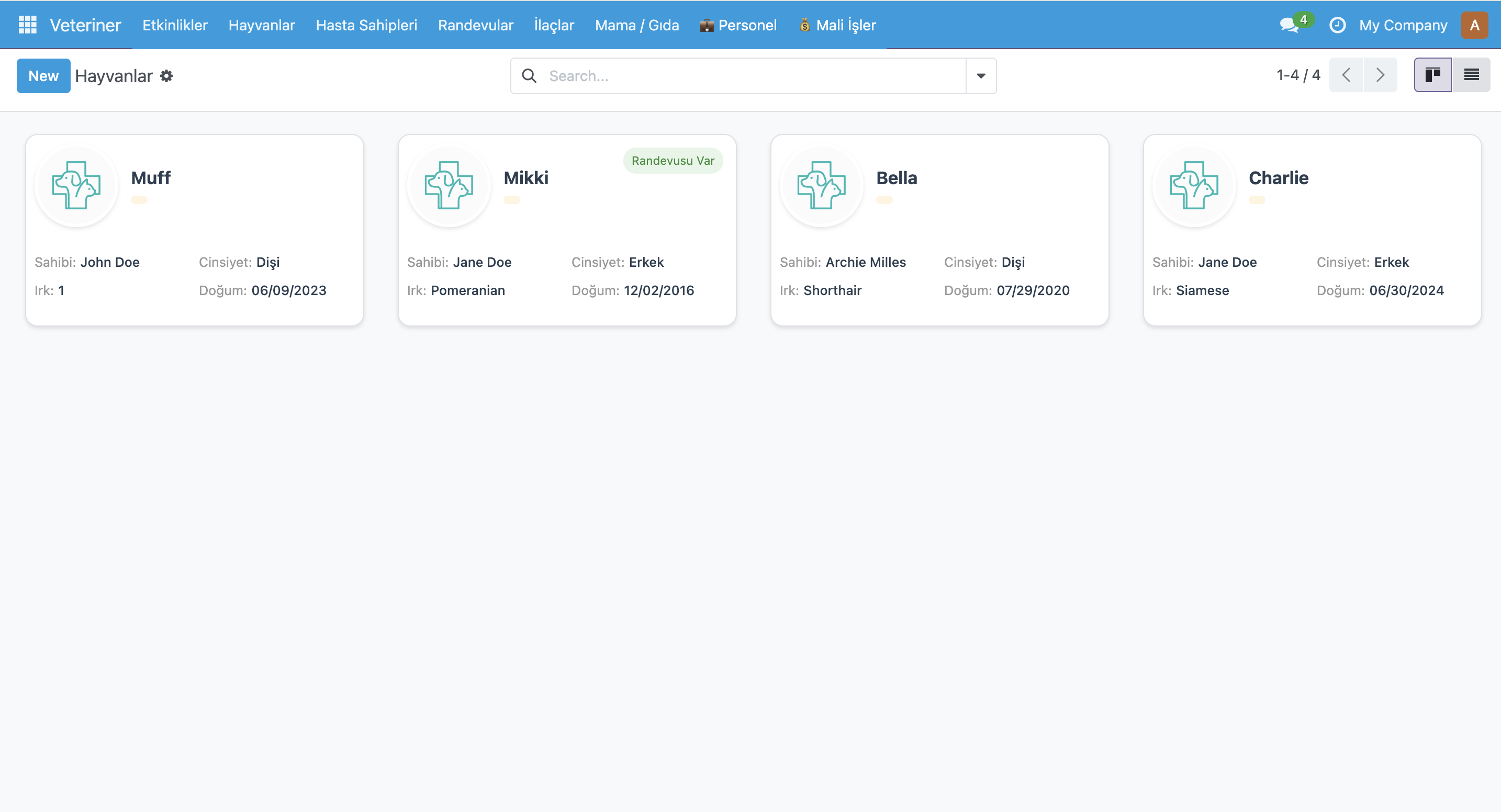Click the Randevusu Var badge on Mikki

[x=673, y=160]
